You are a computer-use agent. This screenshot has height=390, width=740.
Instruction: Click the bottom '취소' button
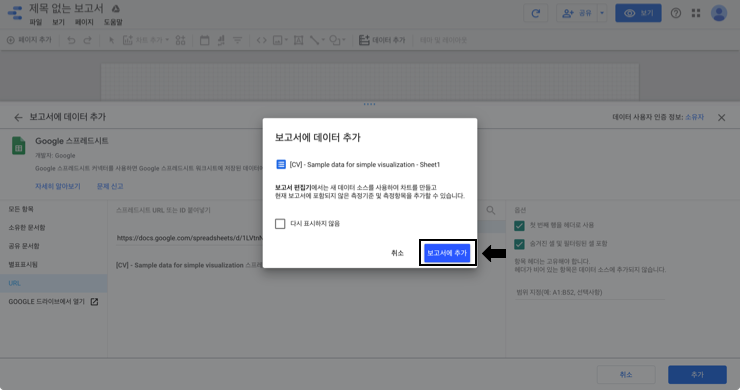[x=626, y=374]
